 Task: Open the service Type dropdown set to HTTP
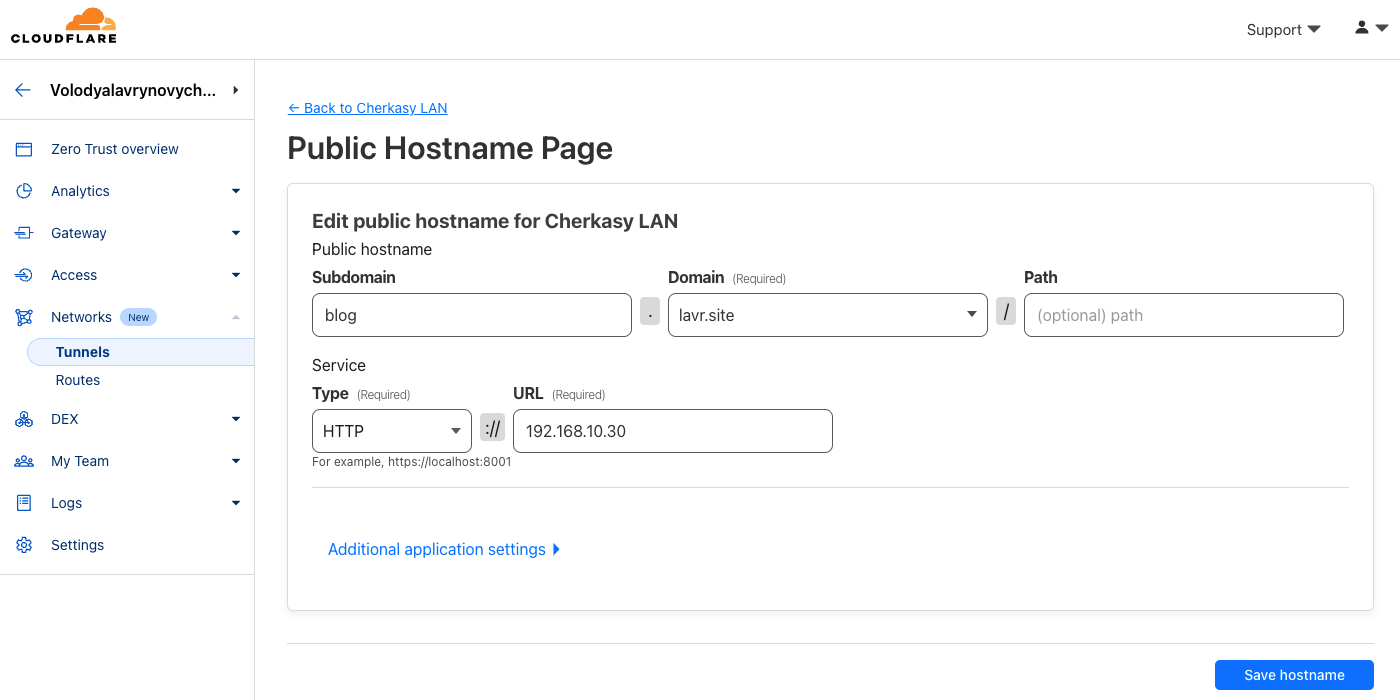click(391, 431)
